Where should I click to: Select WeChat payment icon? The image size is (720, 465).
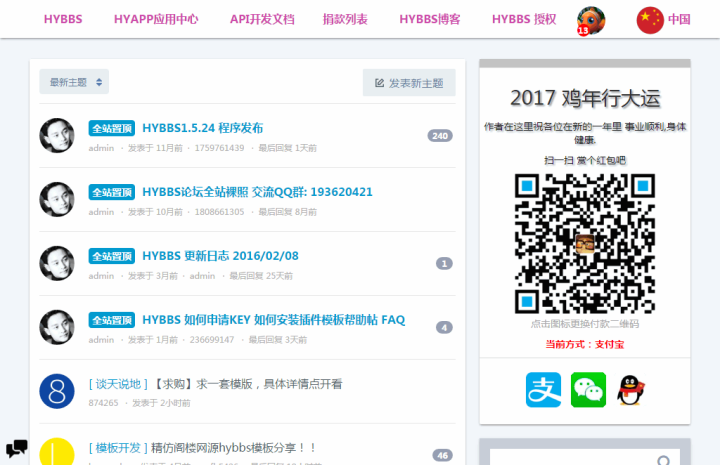click(588, 390)
